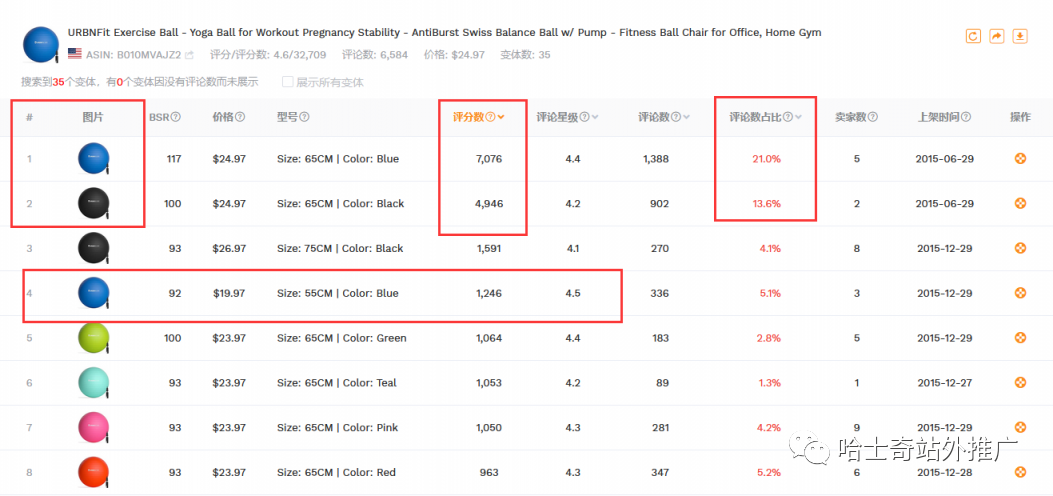This screenshot has height=496, width=1053.
Task: Click the 'Size: 75CM | Color: Black' cell
Action: [x=340, y=248]
